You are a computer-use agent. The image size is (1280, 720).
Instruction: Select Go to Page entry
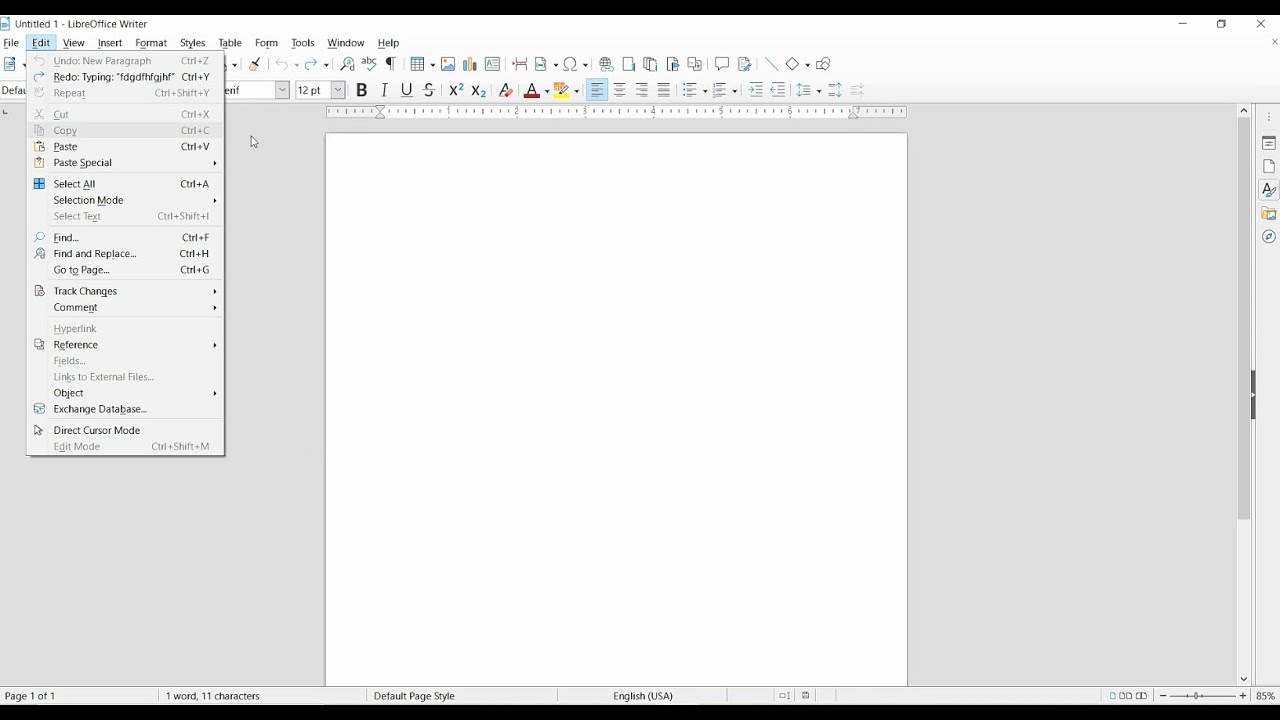coord(125,270)
